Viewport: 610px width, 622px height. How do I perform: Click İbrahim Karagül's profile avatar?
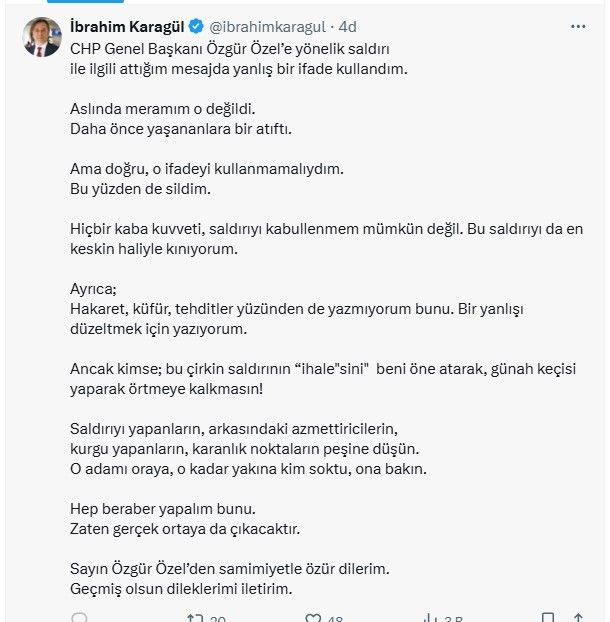(40, 39)
